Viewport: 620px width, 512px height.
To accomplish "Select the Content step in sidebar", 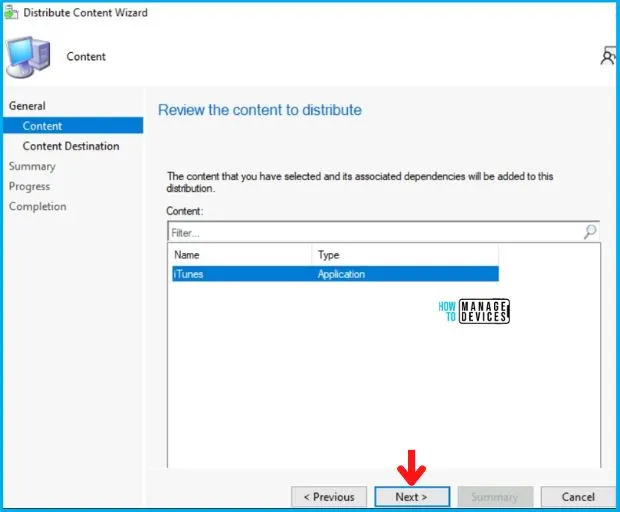I will point(73,126).
